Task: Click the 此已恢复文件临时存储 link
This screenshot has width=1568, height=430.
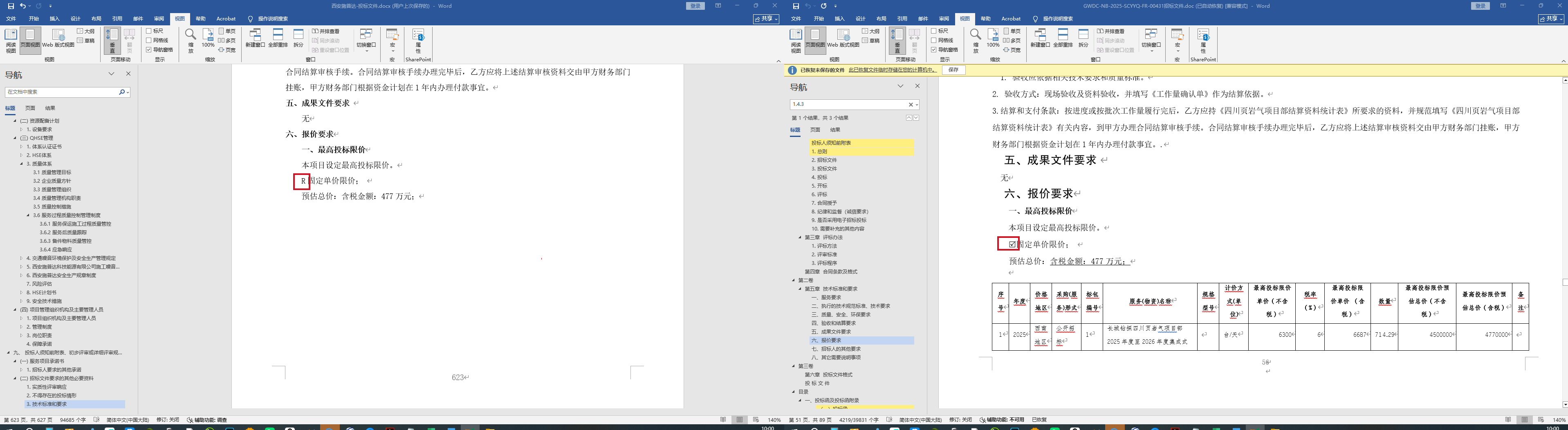Action: [892, 70]
